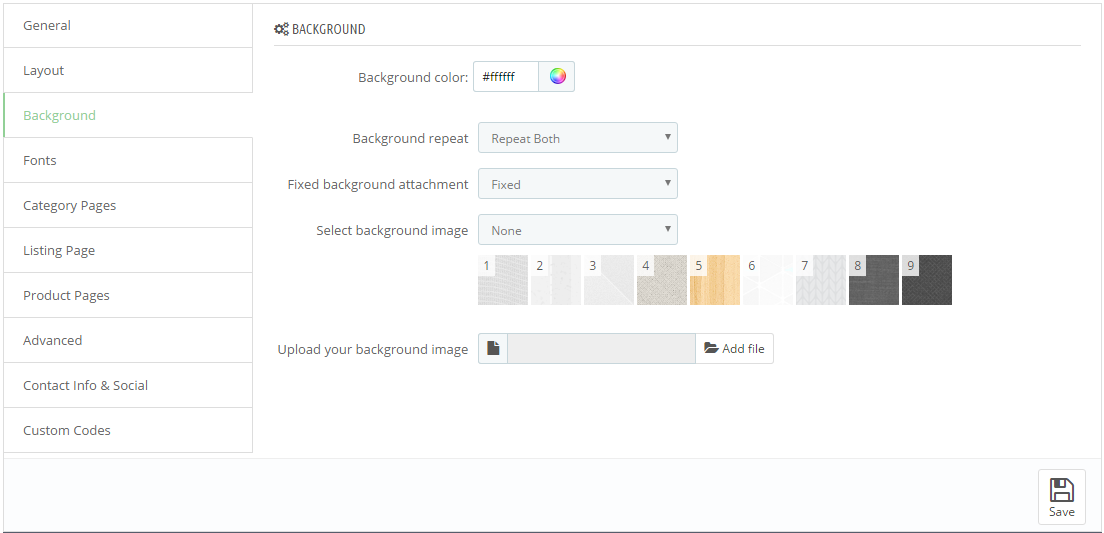Click the gears icon beside BACKGROUND heading
The image size is (1104, 533).
click(281, 29)
